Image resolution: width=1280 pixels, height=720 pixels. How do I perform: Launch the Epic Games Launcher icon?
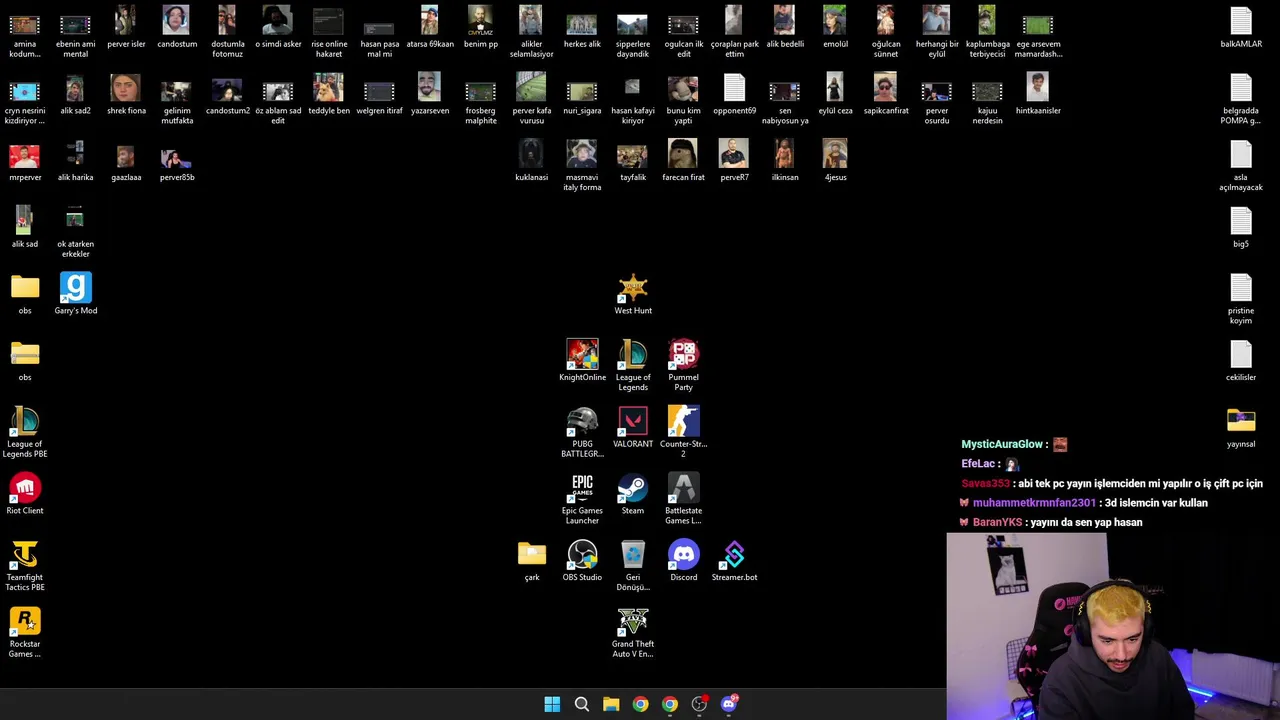[582, 499]
